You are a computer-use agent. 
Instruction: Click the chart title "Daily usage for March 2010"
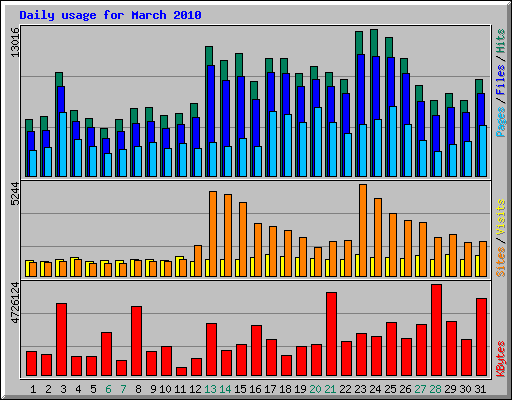click(x=110, y=15)
